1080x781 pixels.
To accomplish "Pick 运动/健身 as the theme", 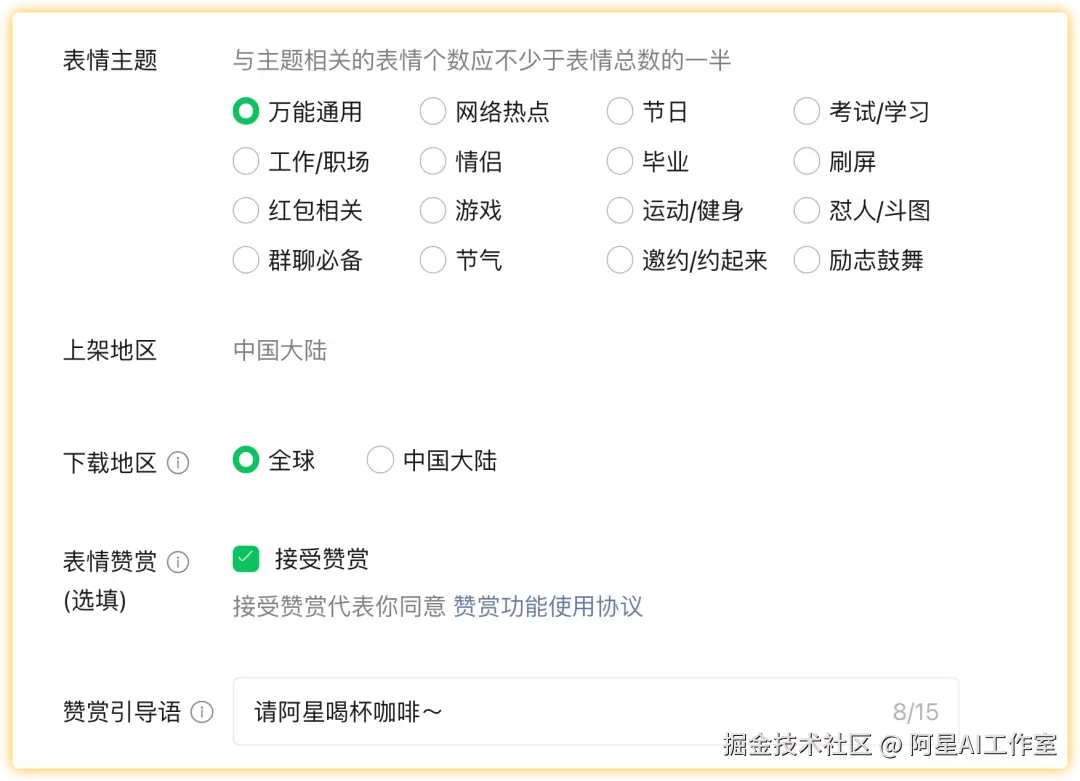I will (619, 211).
